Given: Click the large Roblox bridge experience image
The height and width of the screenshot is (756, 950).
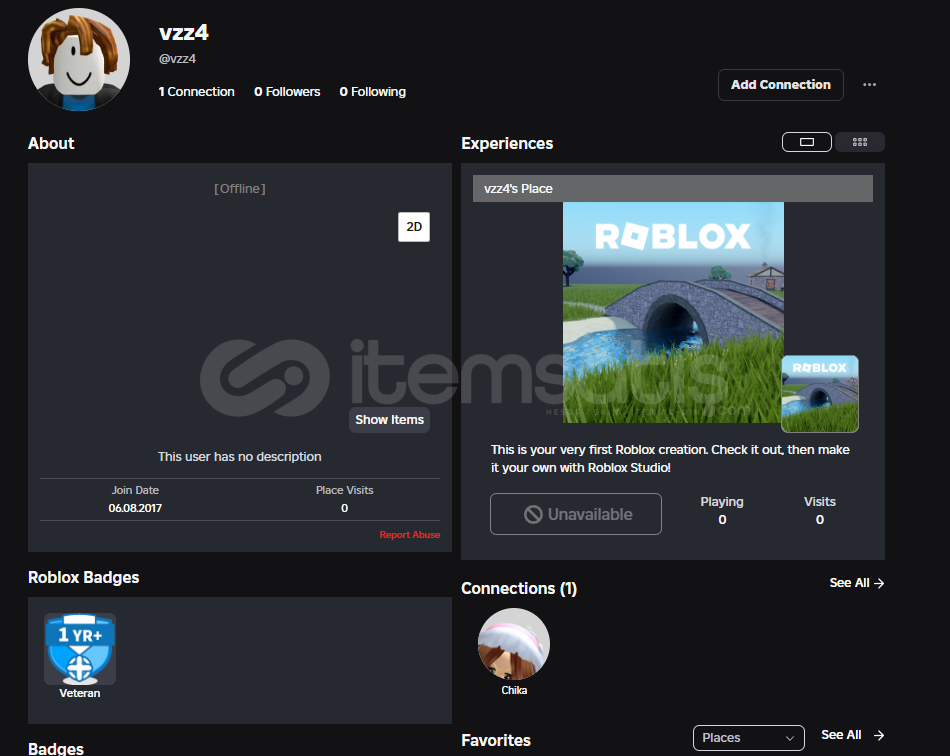Looking at the screenshot, I should 673,313.
